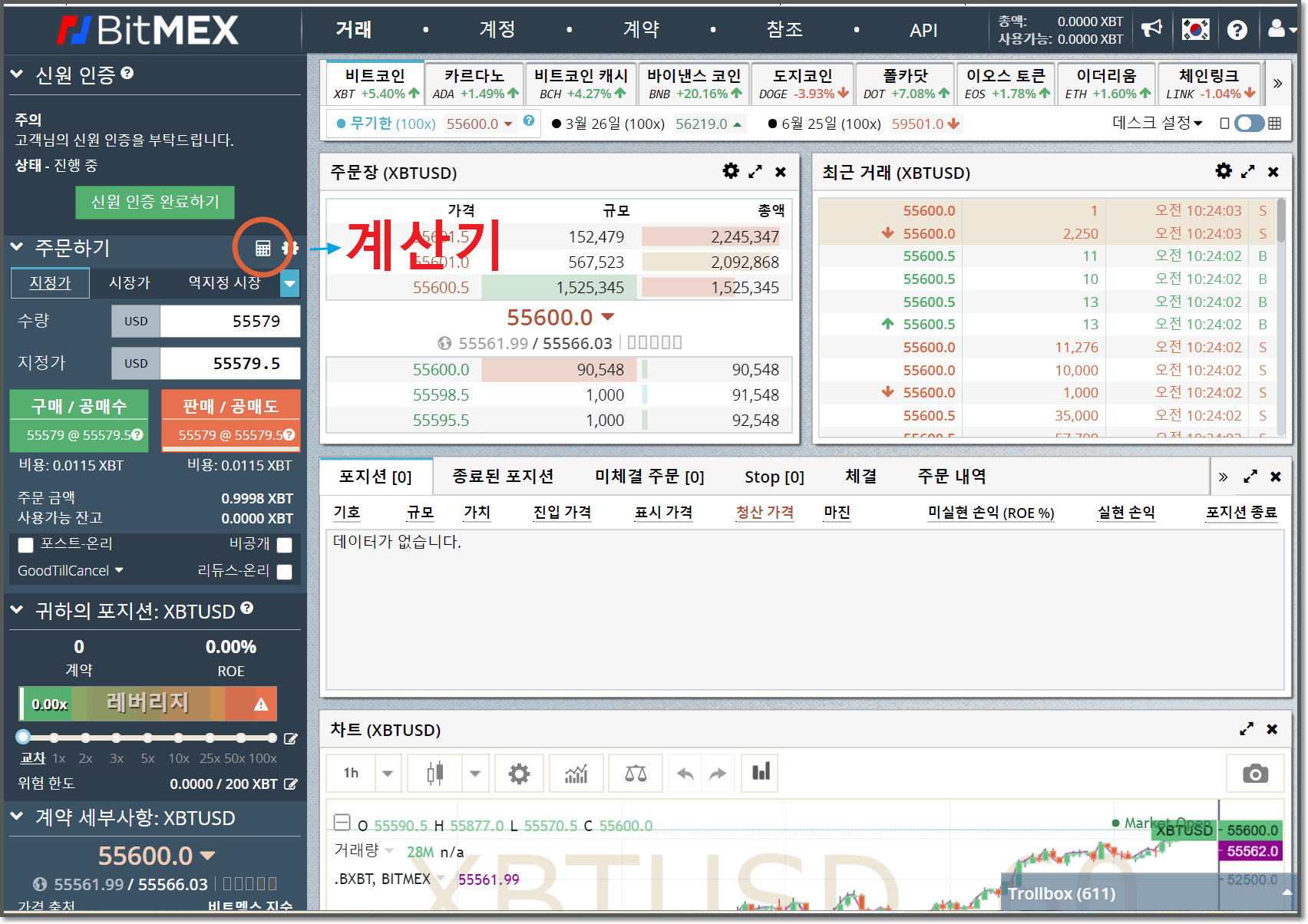
Task: Open 데스크 설정 dropdown
Action: pyautogui.click(x=1158, y=123)
